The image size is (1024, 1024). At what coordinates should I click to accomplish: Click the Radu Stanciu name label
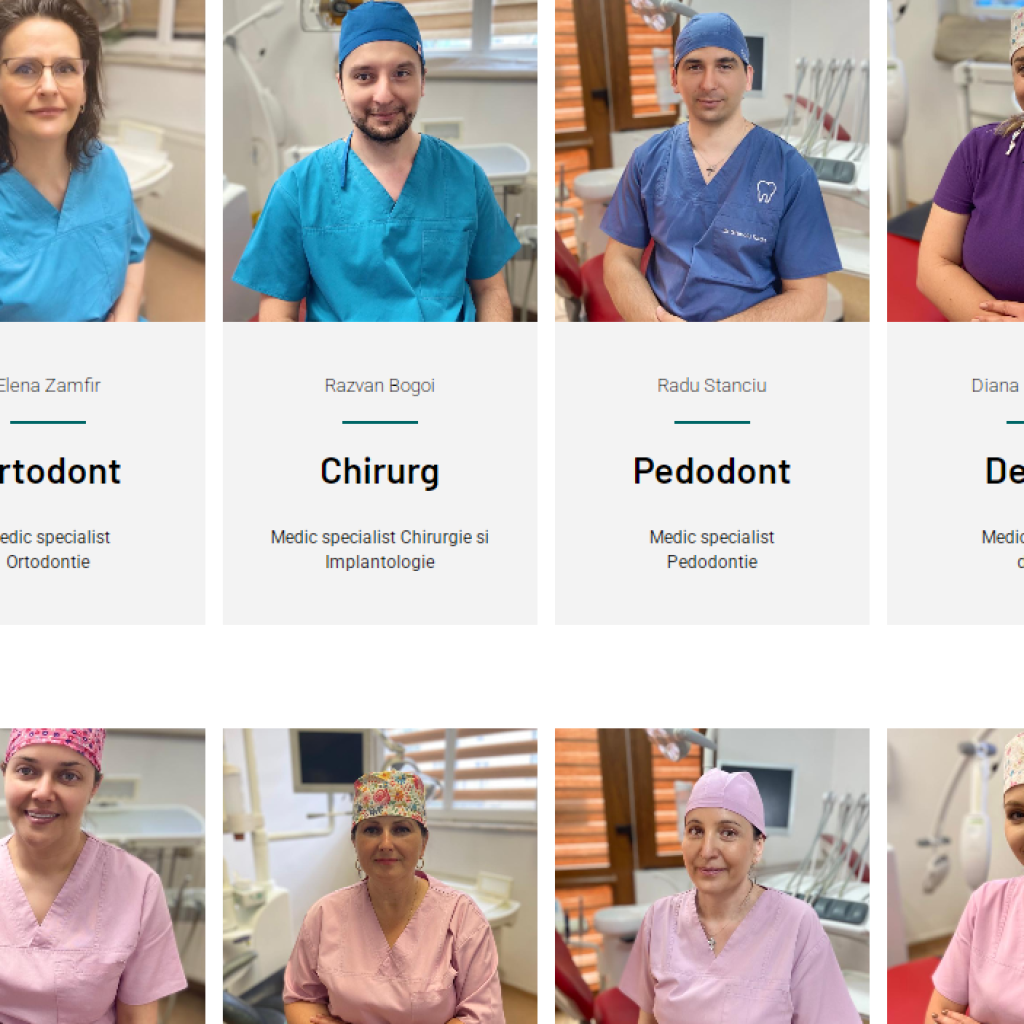point(712,385)
